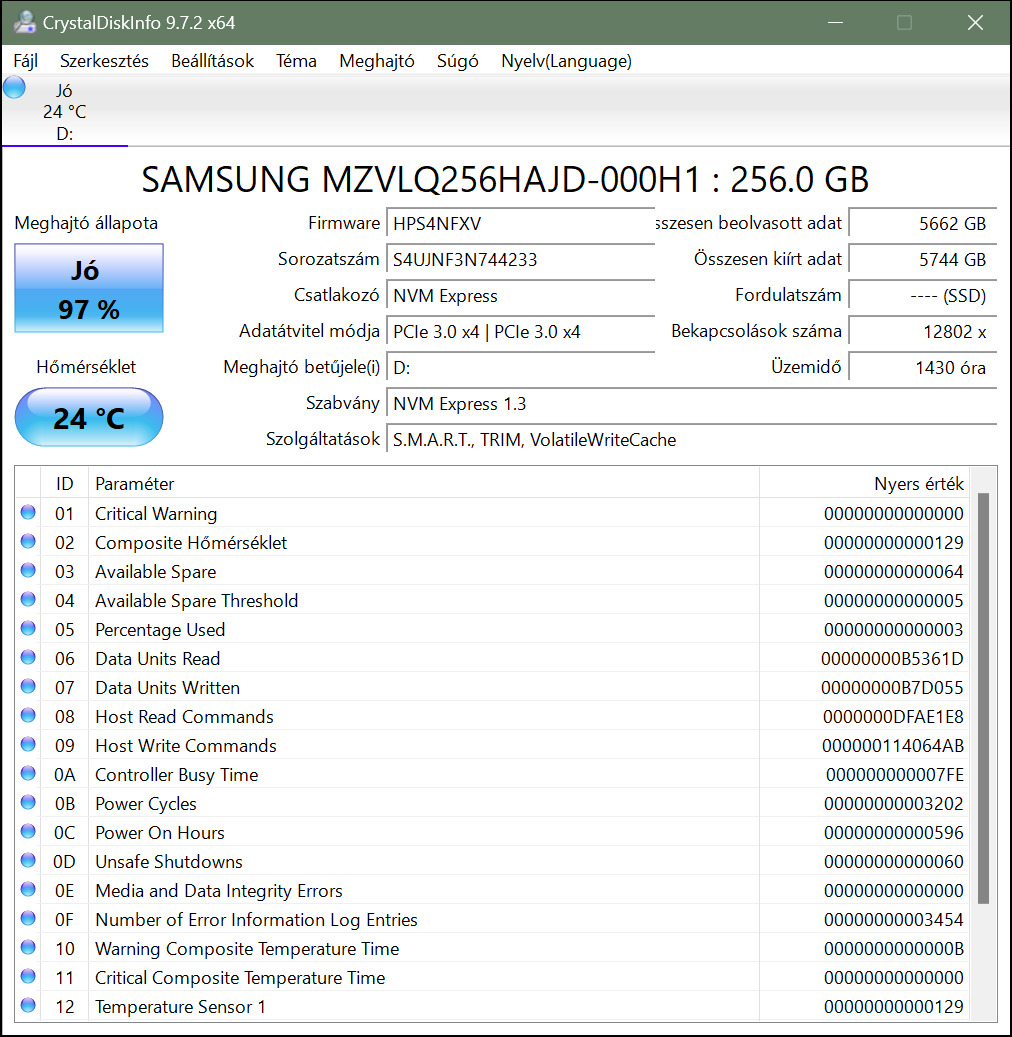This screenshot has width=1012, height=1037.
Task: Open the Téma menu
Action: (x=296, y=61)
